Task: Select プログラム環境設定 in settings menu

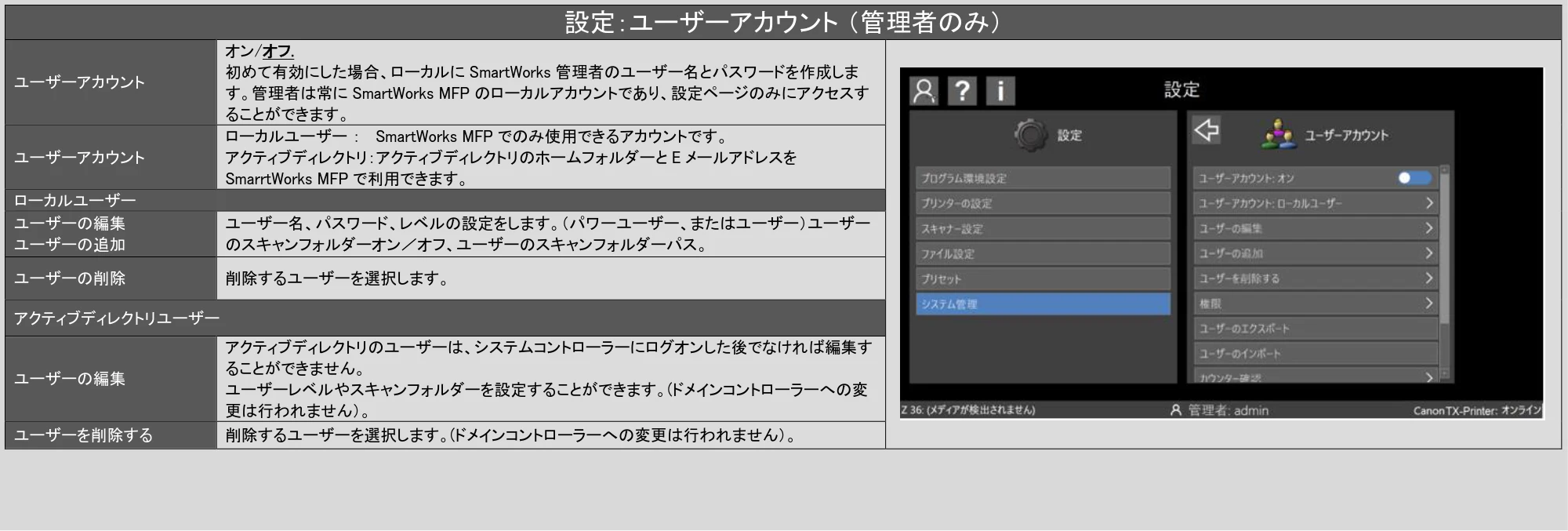Action: (1043, 178)
